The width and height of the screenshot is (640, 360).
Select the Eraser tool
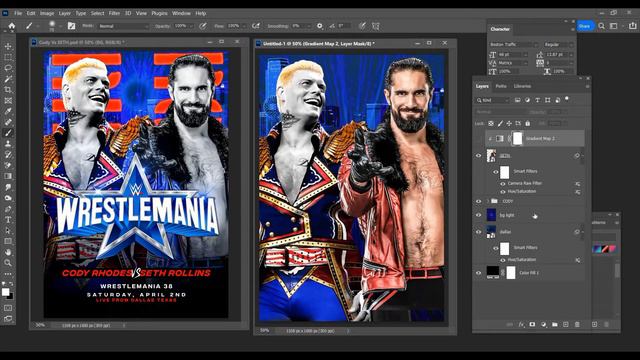click(x=8, y=165)
